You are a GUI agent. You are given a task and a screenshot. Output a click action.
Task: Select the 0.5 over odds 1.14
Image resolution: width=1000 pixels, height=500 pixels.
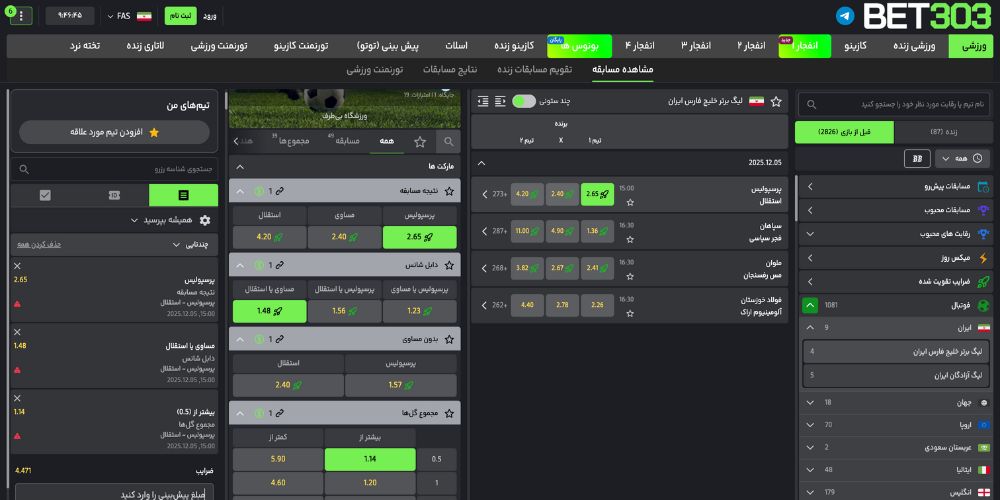(369, 460)
